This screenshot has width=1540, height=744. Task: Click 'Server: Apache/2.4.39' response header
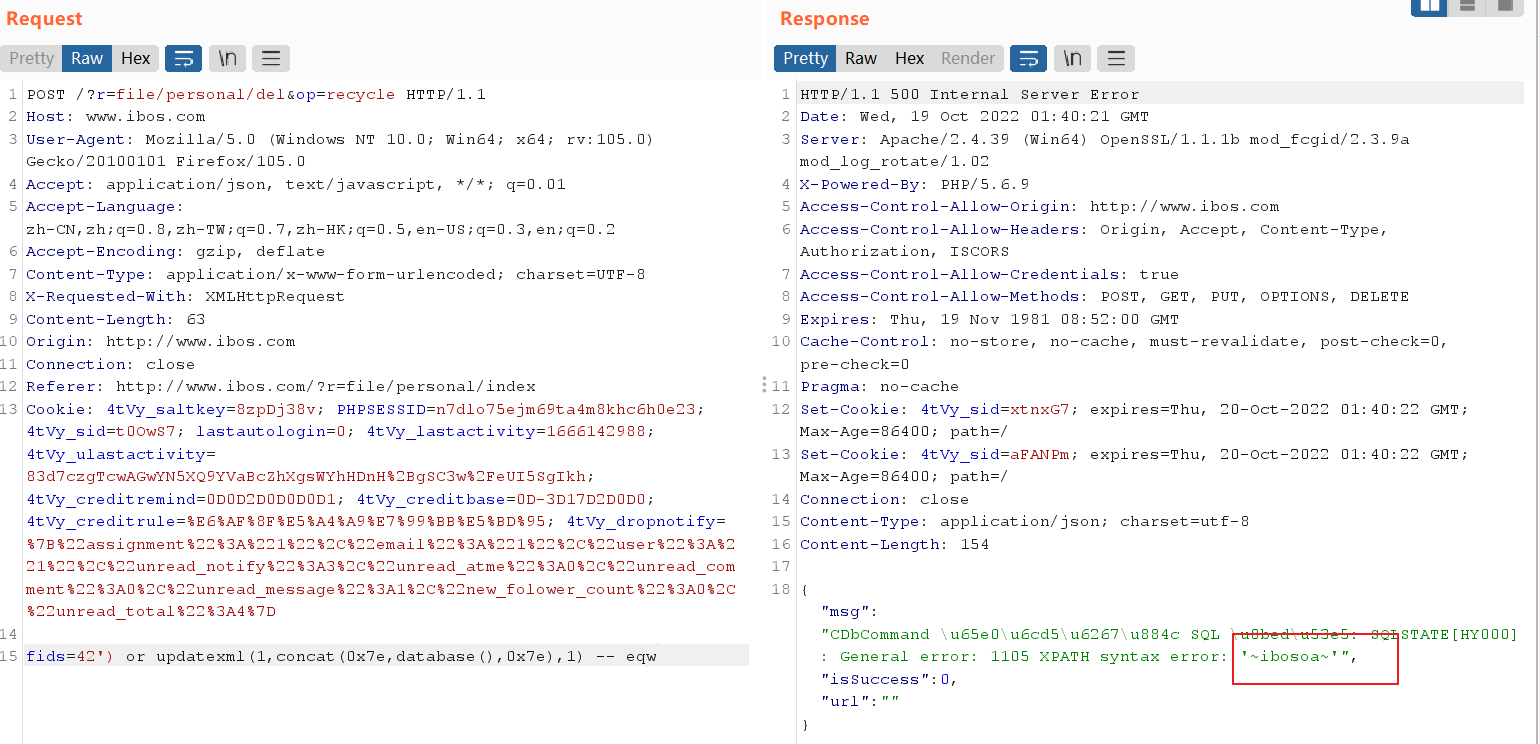pos(1104,151)
